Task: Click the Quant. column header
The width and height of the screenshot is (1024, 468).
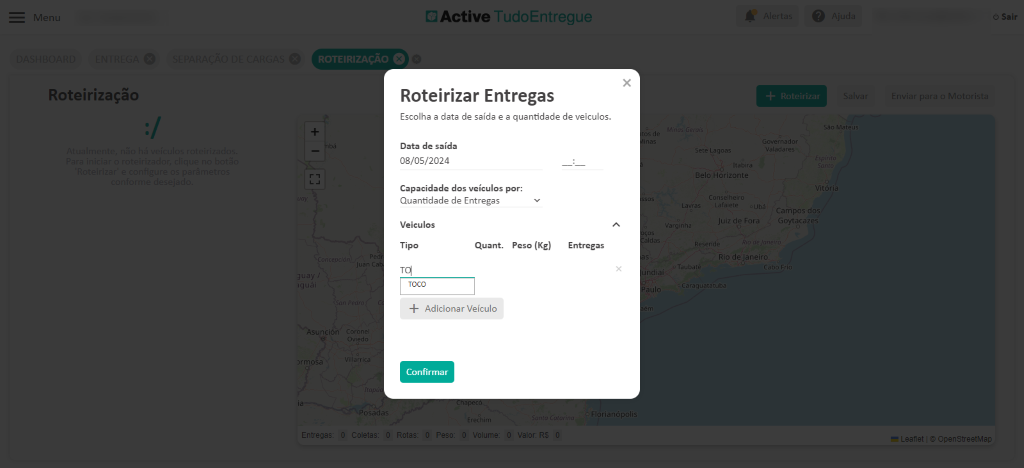Action: (x=489, y=245)
